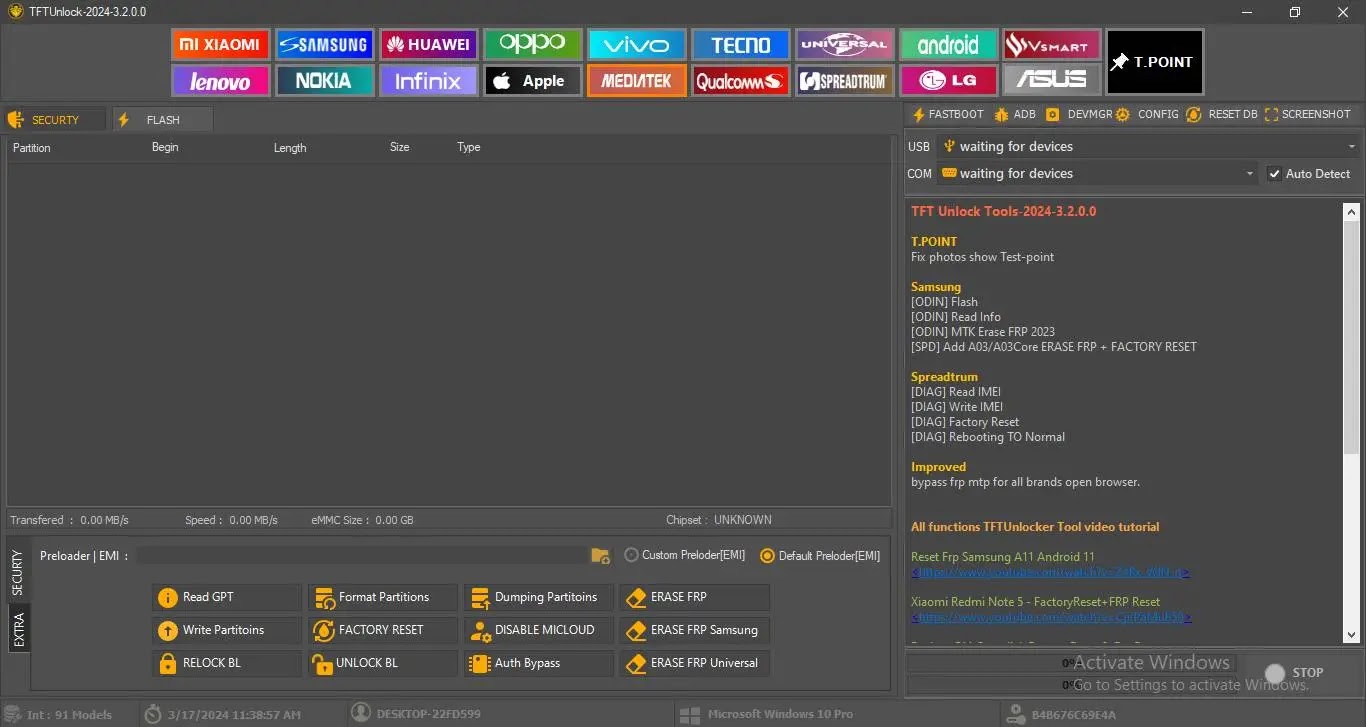The image size is (1366, 727).
Task: Click the log panel scrollbar up arrow
Action: tap(1352, 211)
